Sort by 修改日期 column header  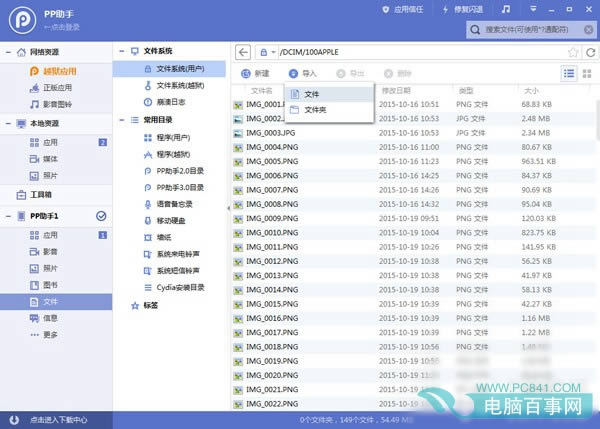tap(396, 90)
